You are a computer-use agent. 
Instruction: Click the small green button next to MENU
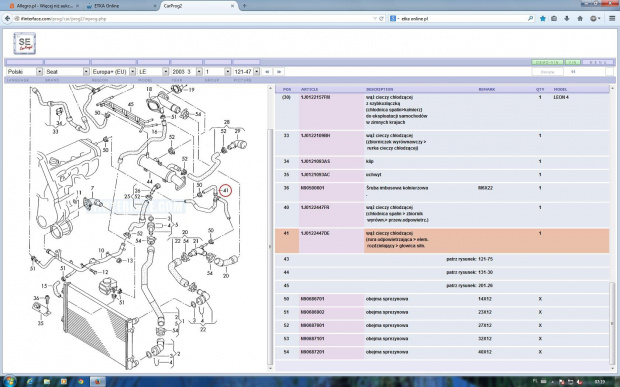[573, 62]
